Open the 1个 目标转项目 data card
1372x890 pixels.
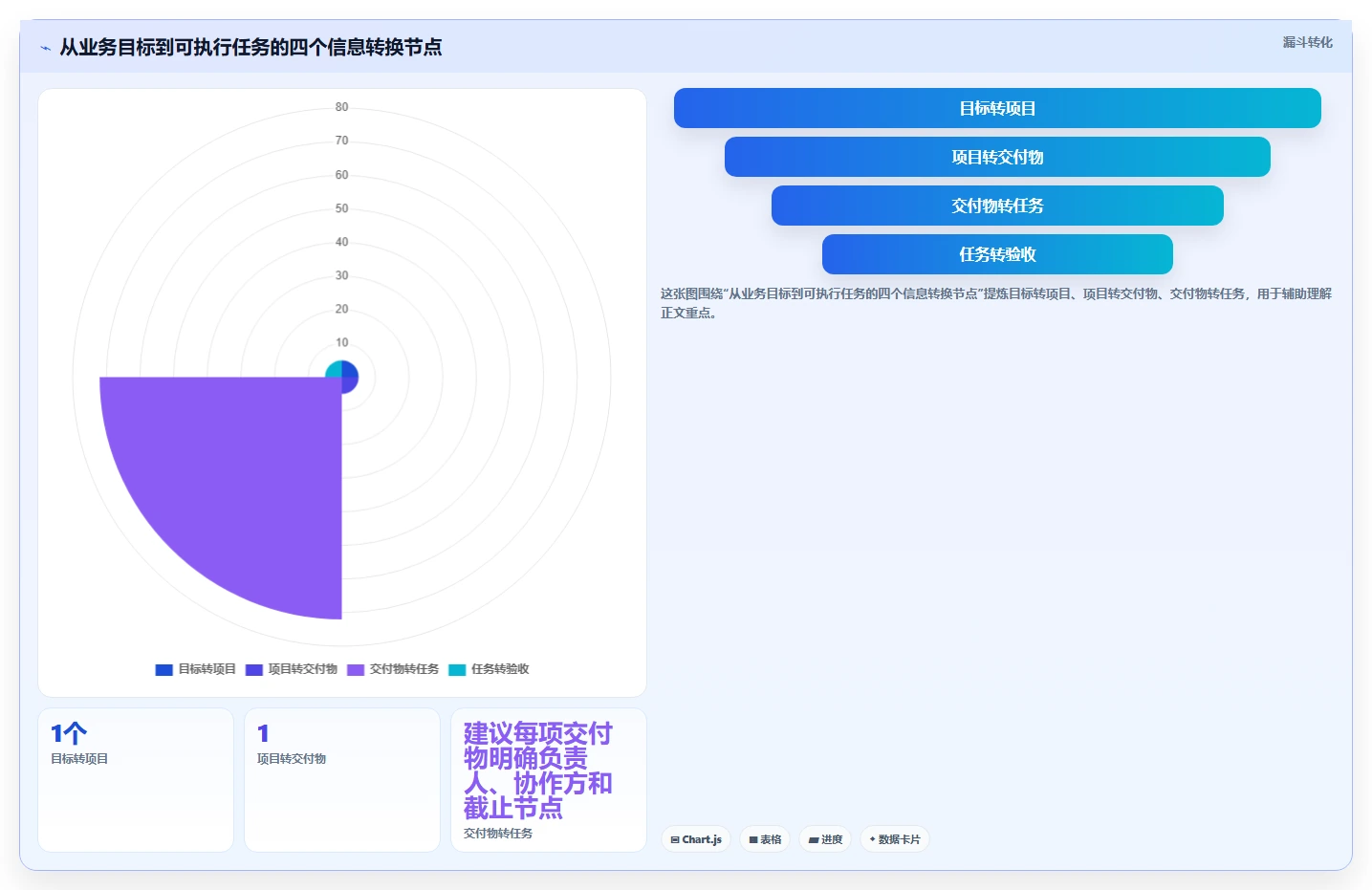[x=136, y=780]
